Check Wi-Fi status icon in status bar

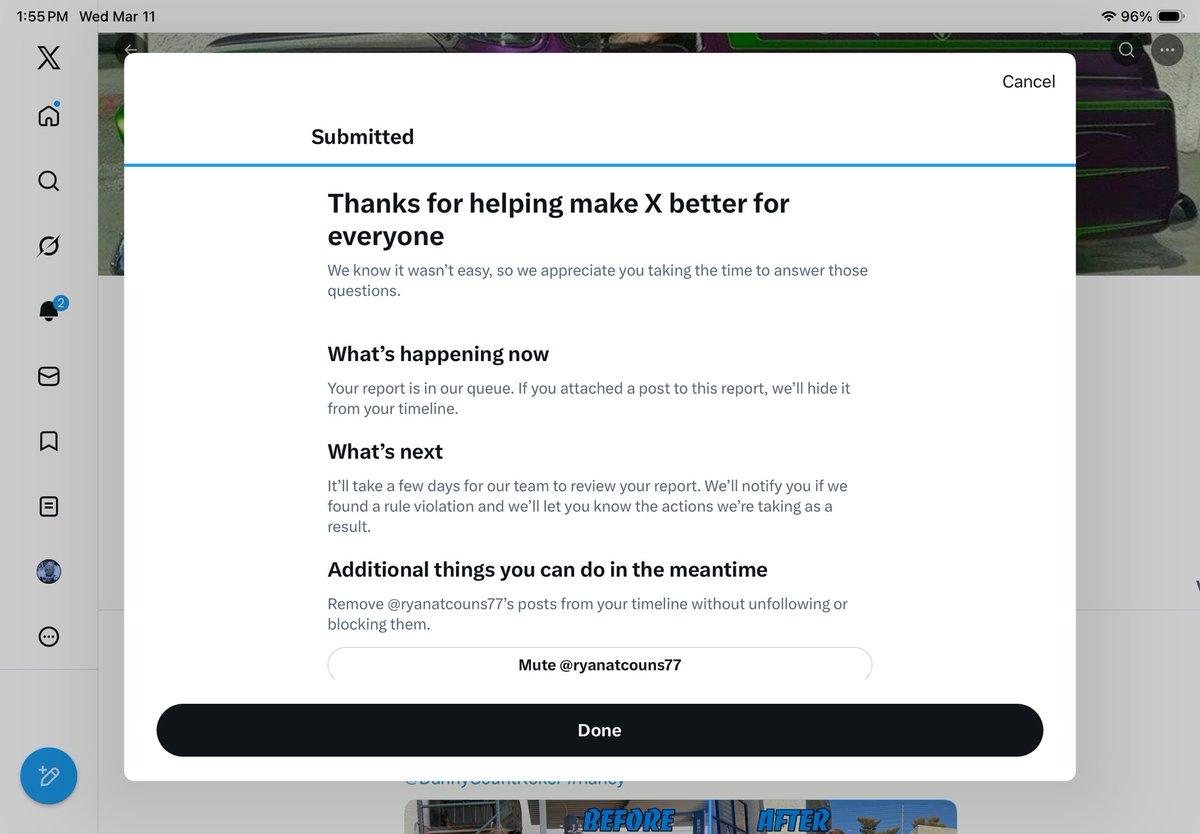click(1108, 17)
